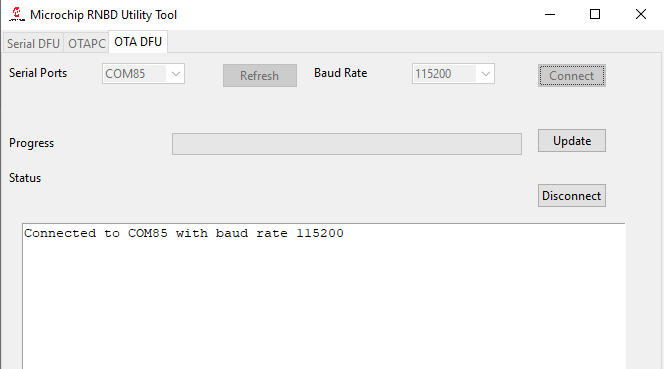The image size is (664, 369).
Task: Click the Microchip RNBD Utility Tool title text
Action: 103,15
